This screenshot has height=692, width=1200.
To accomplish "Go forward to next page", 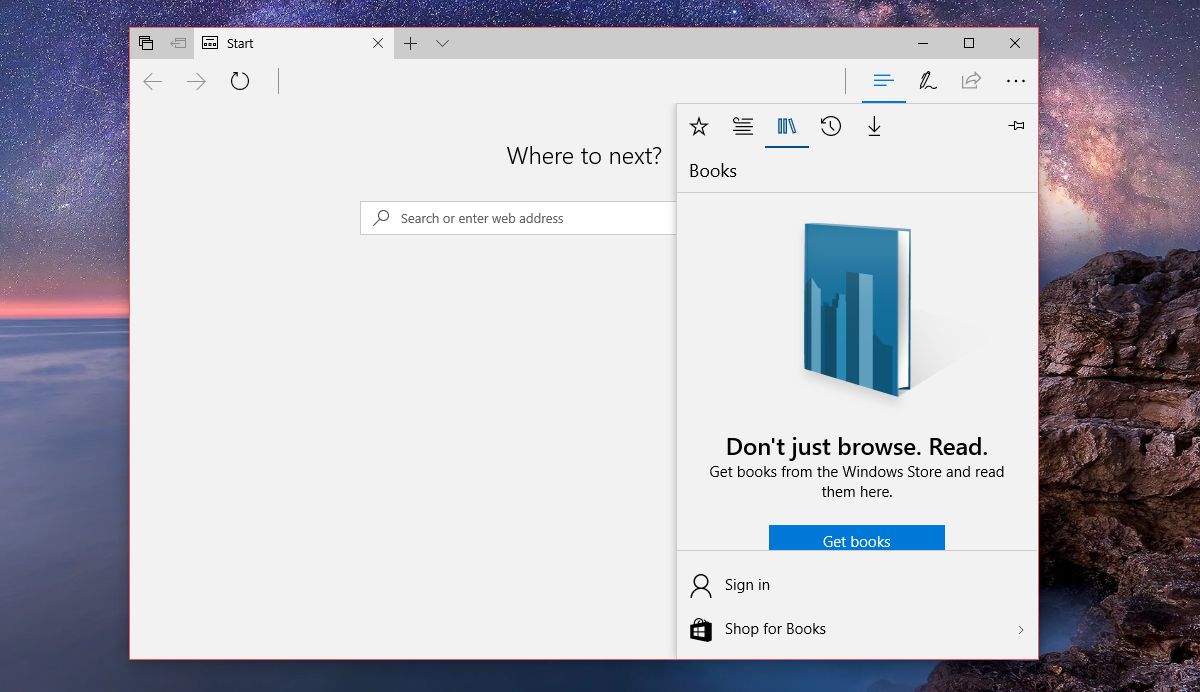I will (x=196, y=82).
